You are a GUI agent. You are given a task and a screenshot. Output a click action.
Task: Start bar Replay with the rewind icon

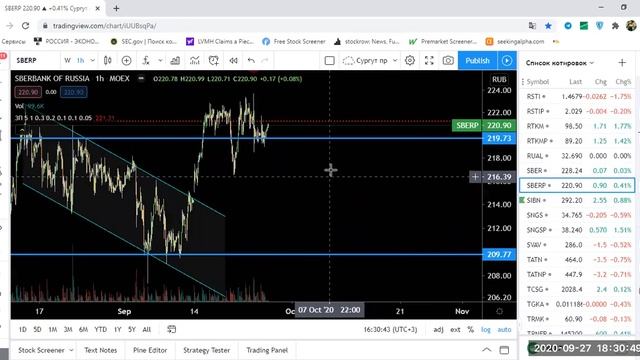pyautogui.click(x=233, y=60)
